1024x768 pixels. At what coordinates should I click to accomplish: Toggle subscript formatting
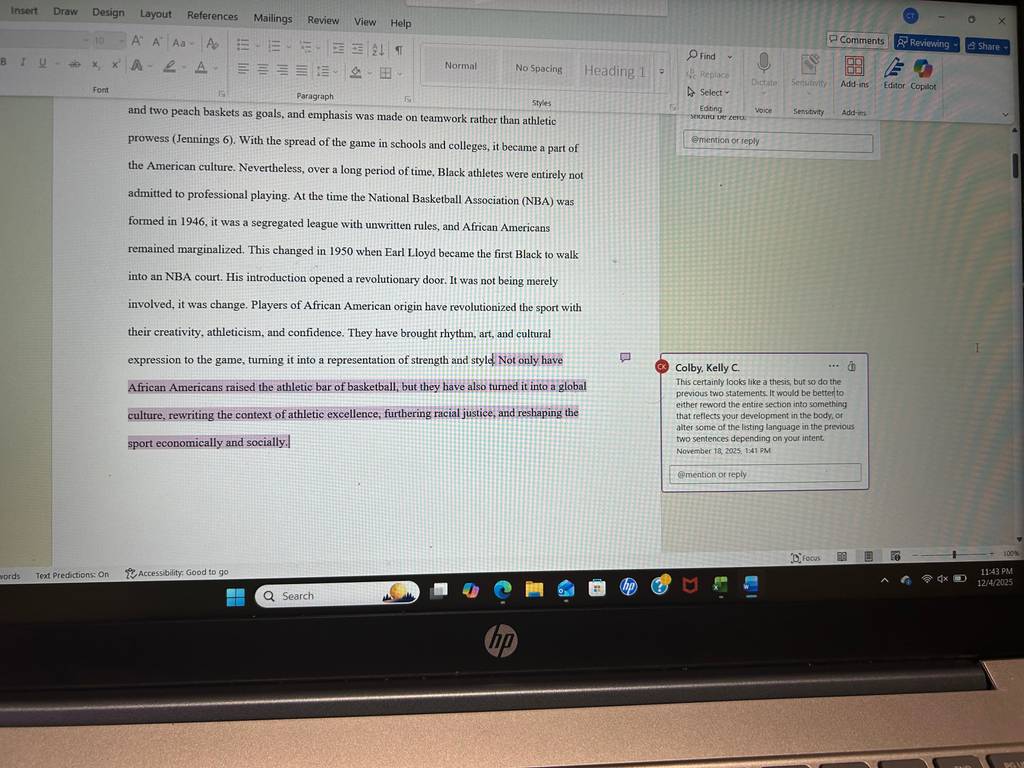point(95,64)
